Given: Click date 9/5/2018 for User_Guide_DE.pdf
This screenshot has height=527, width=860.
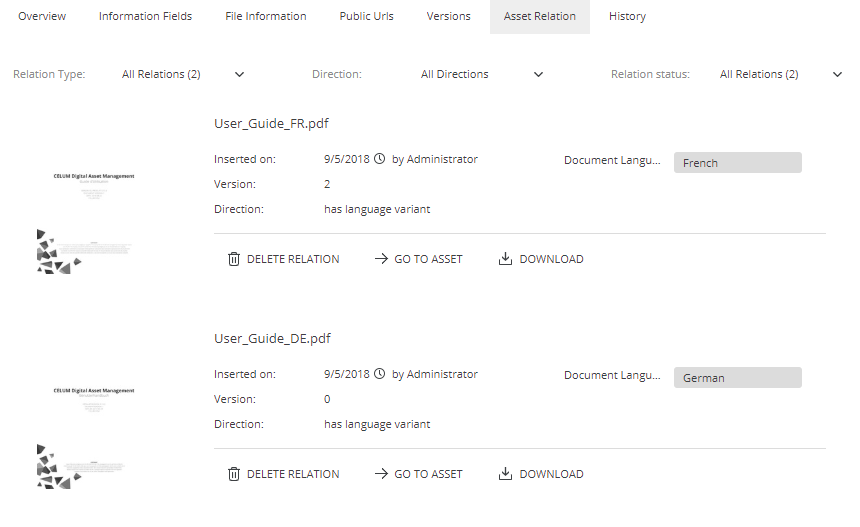Looking at the screenshot, I should [347, 374].
